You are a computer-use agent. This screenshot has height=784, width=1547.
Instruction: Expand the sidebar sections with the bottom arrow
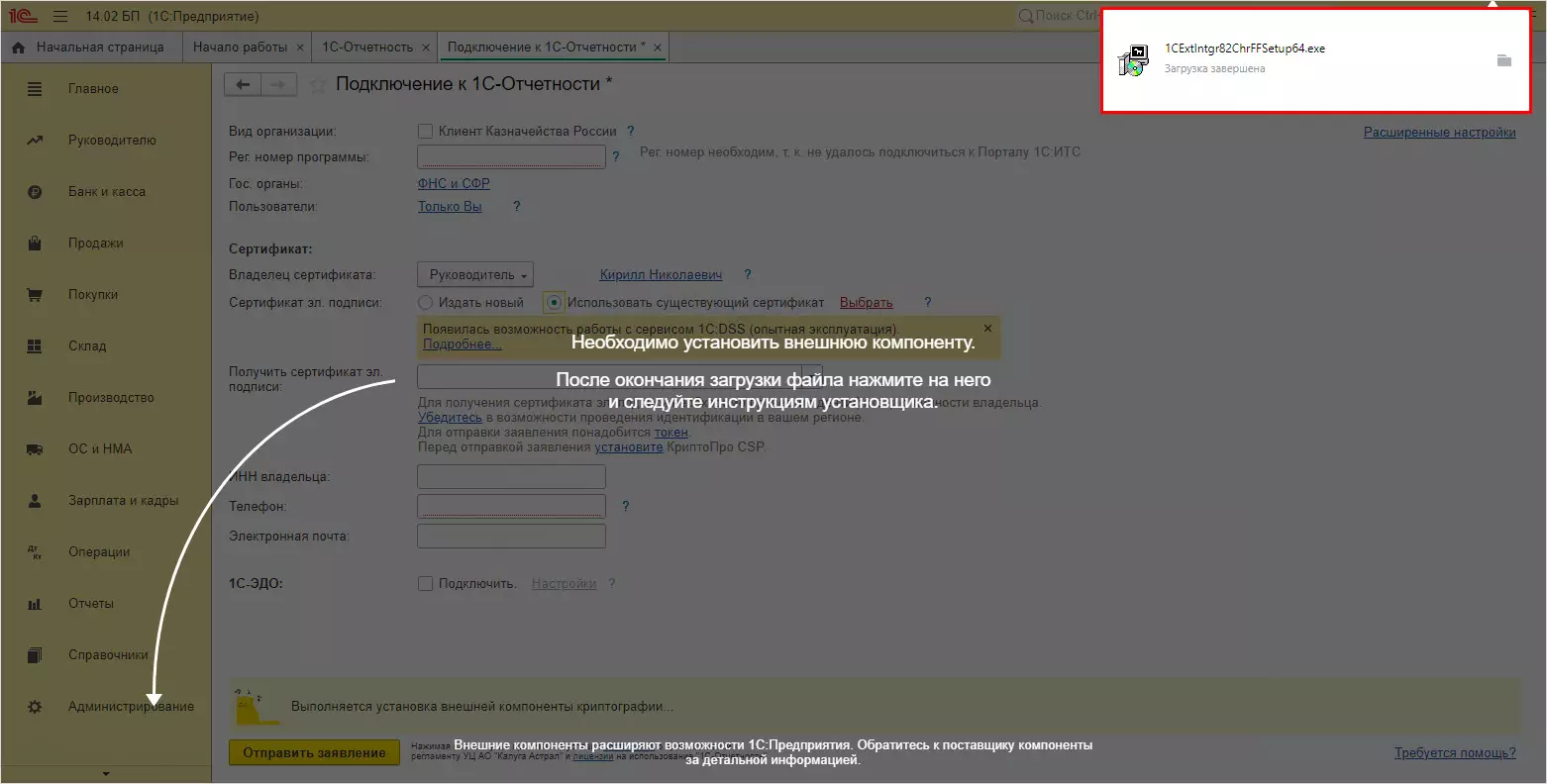[x=106, y=774]
